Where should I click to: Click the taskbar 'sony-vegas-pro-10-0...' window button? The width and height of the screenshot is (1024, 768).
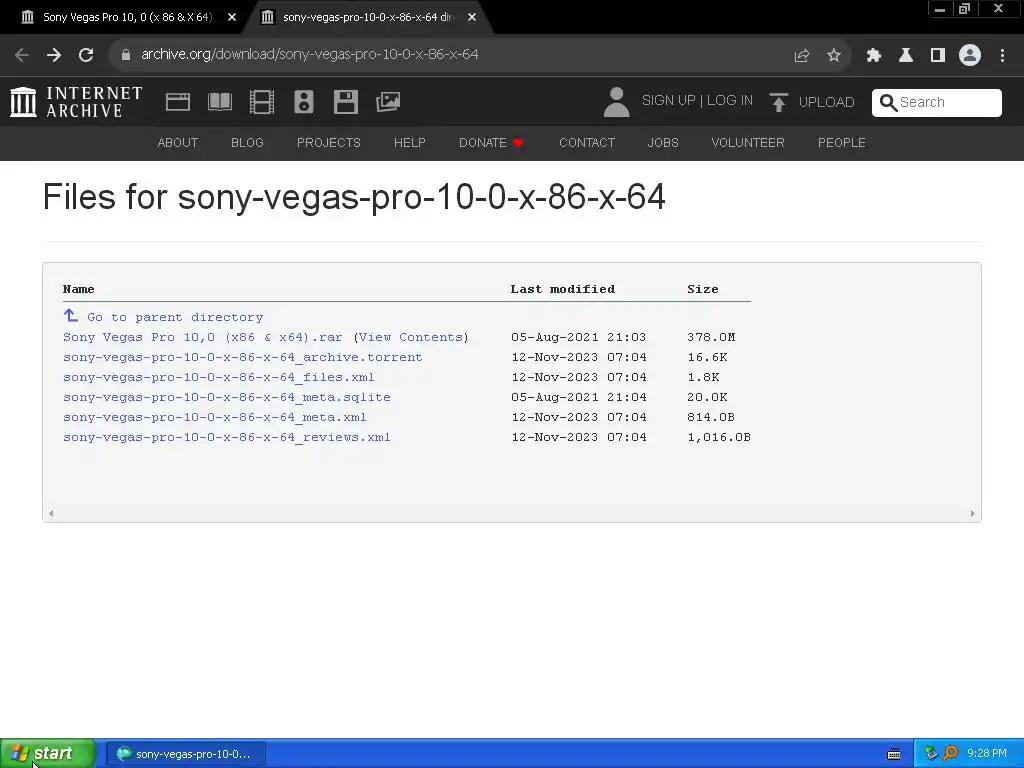(x=185, y=754)
